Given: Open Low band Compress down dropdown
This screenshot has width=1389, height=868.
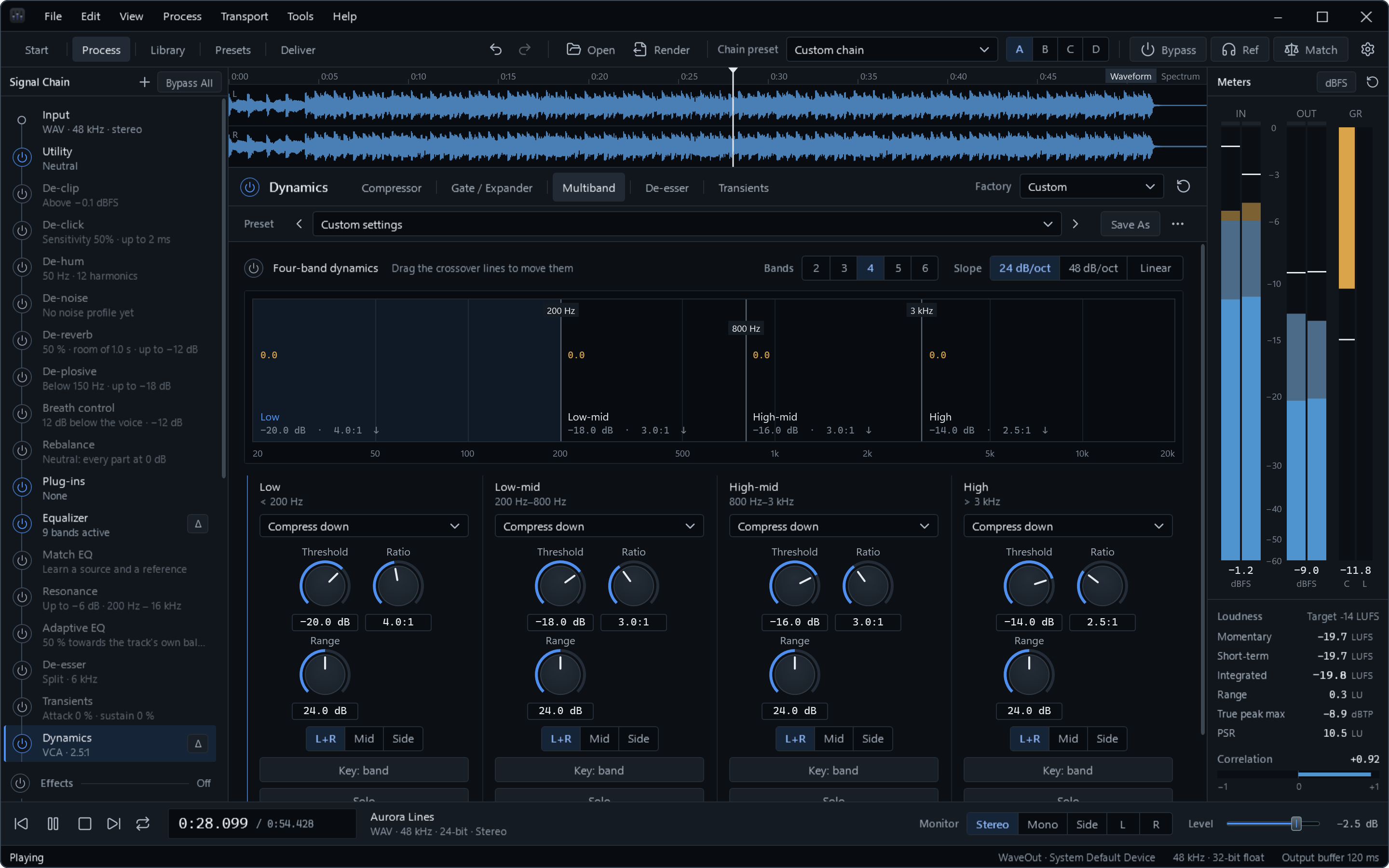Looking at the screenshot, I should (364, 526).
